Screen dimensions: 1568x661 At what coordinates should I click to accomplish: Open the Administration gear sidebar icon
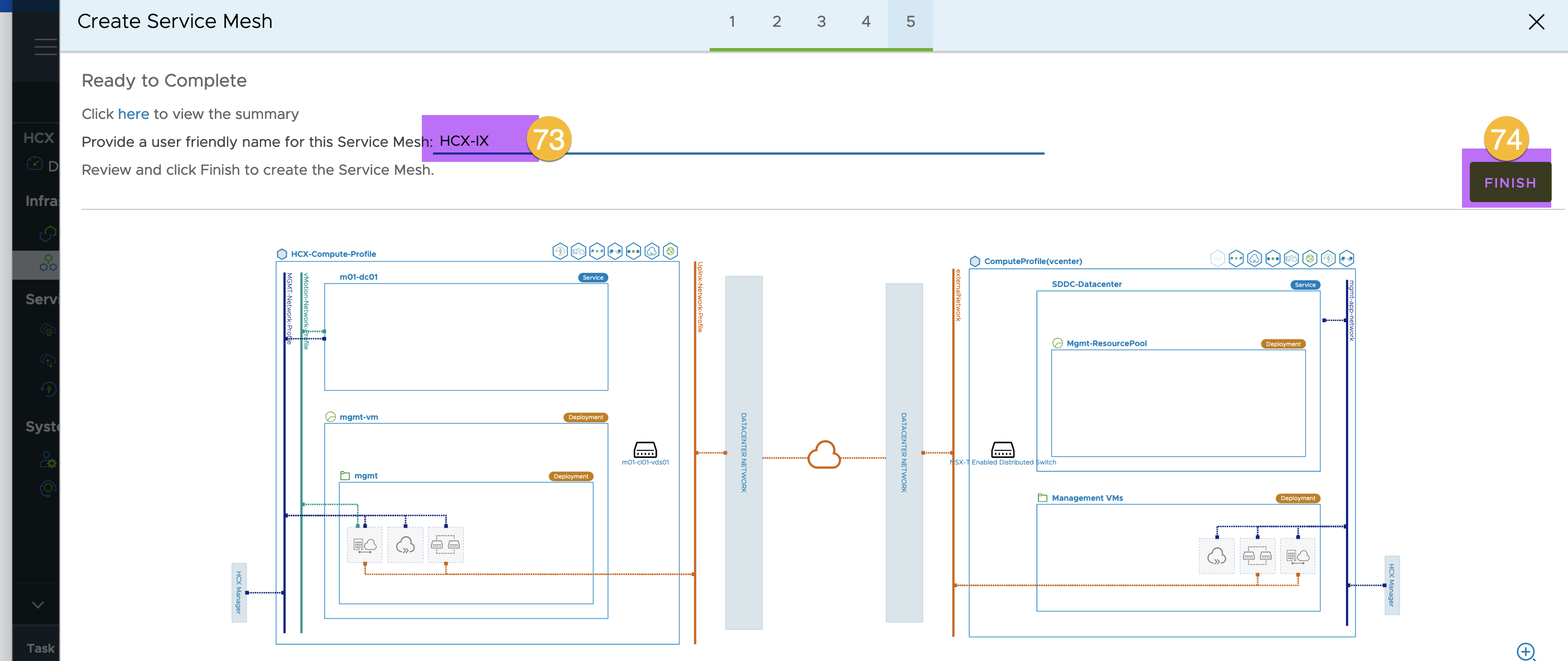pyautogui.click(x=47, y=460)
